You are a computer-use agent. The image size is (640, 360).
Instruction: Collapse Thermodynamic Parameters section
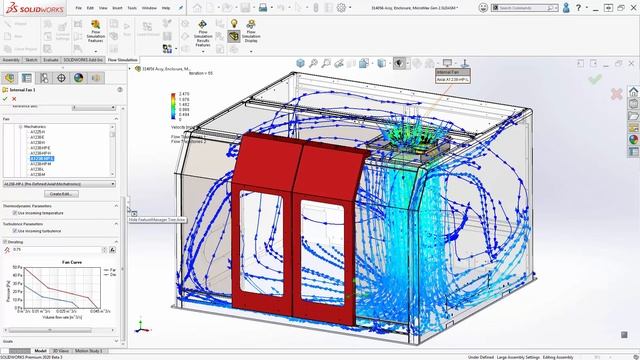tap(116, 206)
